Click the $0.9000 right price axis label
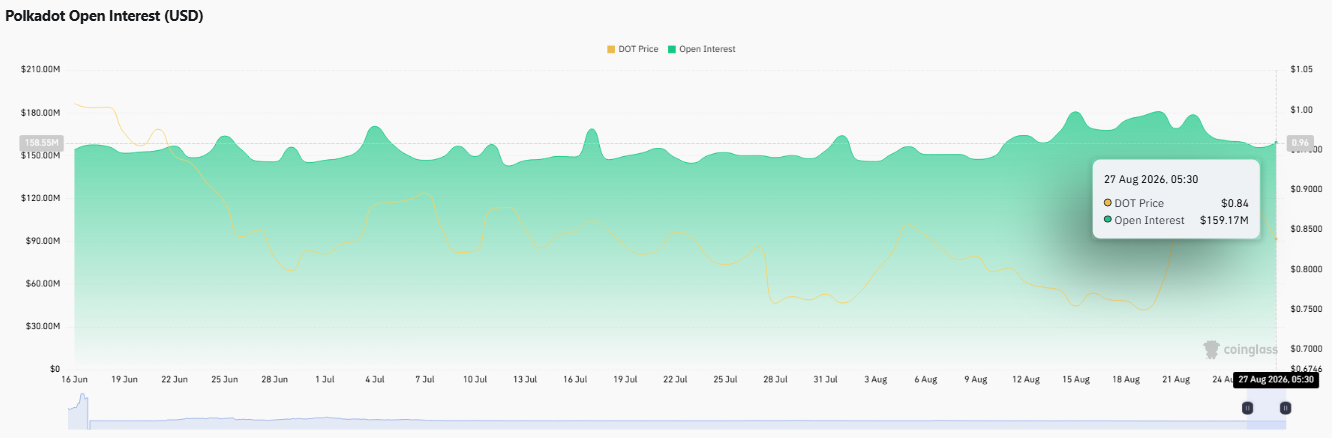The height and width of the screenshot is (438, 1332). [1306, 190]
